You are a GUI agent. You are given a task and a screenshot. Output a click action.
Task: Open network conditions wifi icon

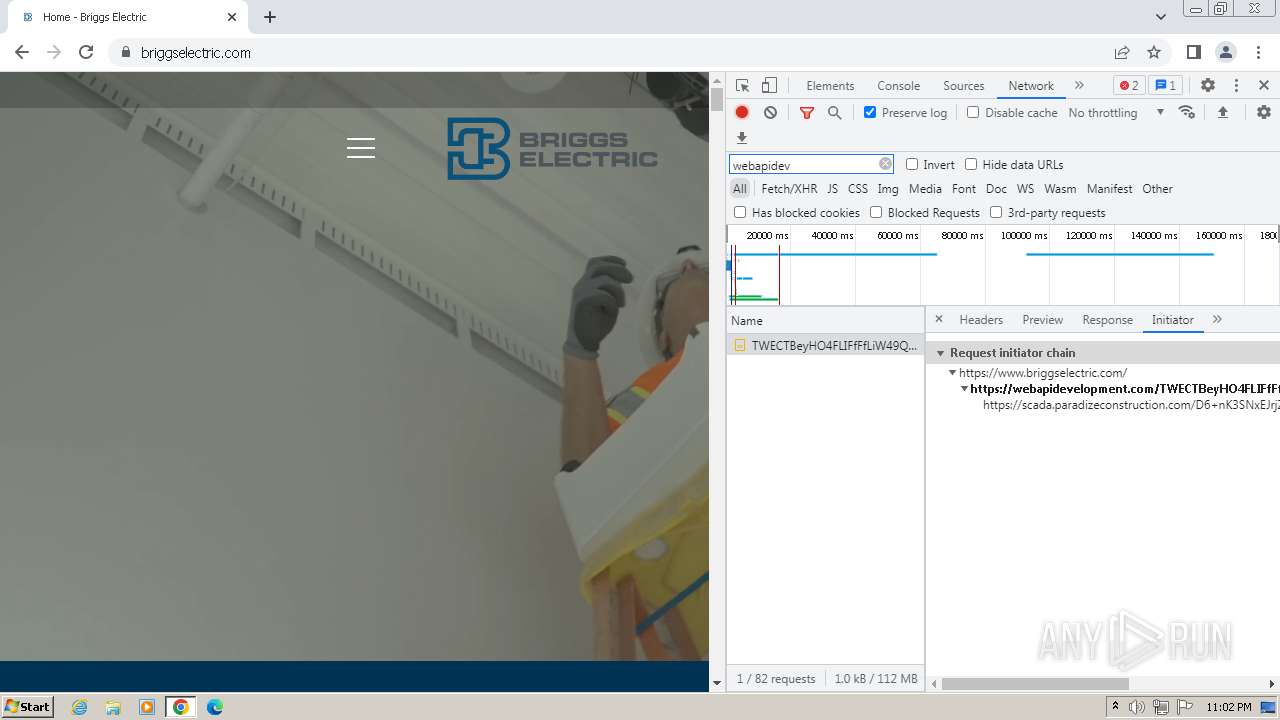[x=1187, y=113]
